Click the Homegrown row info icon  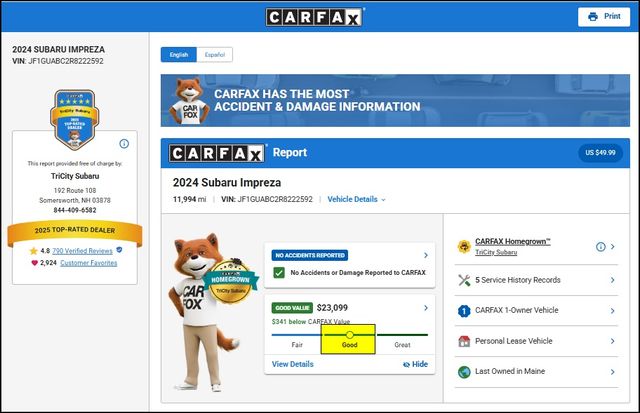pyautogui.click(x=600, y=246)
